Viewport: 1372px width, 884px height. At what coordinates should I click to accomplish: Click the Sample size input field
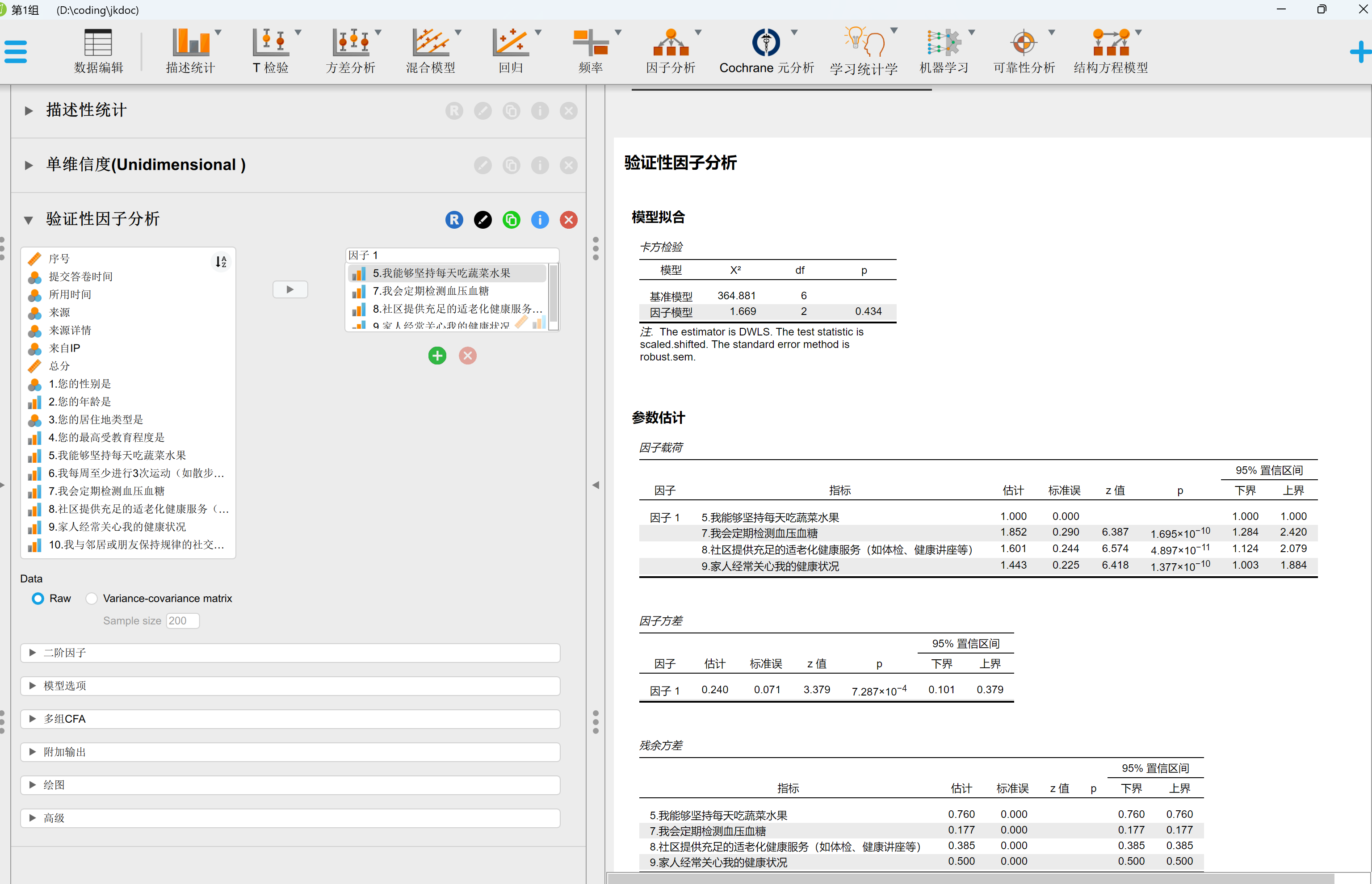click(x=183, y=621)
